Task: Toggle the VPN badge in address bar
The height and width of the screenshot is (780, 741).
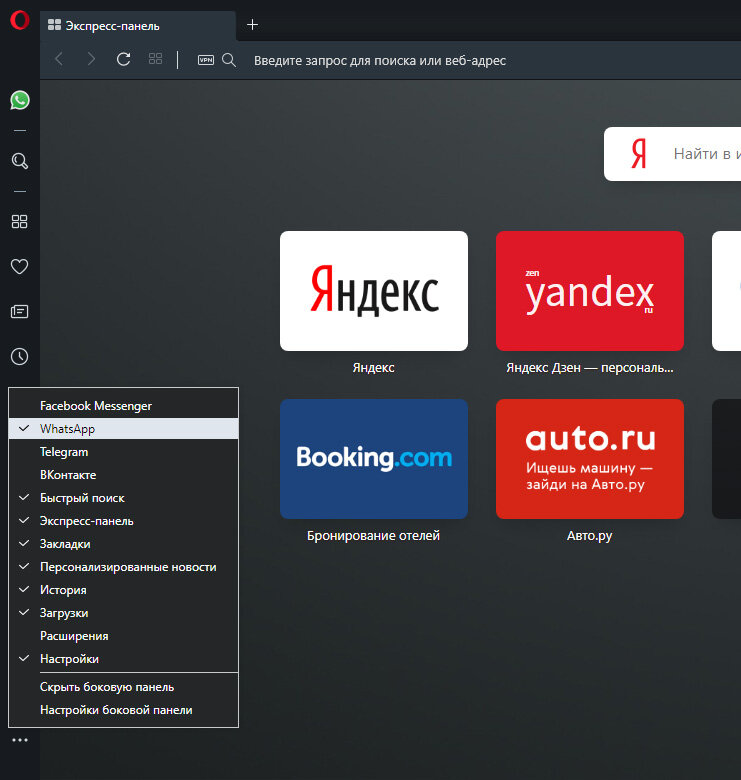Action: (x=205, y=60)
